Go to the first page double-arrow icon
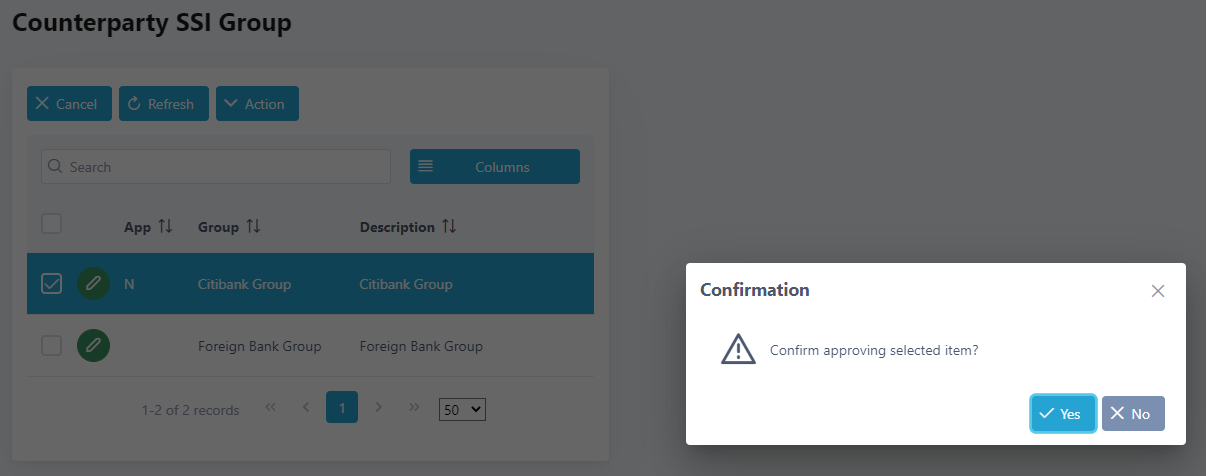 (x=270, y=408)
